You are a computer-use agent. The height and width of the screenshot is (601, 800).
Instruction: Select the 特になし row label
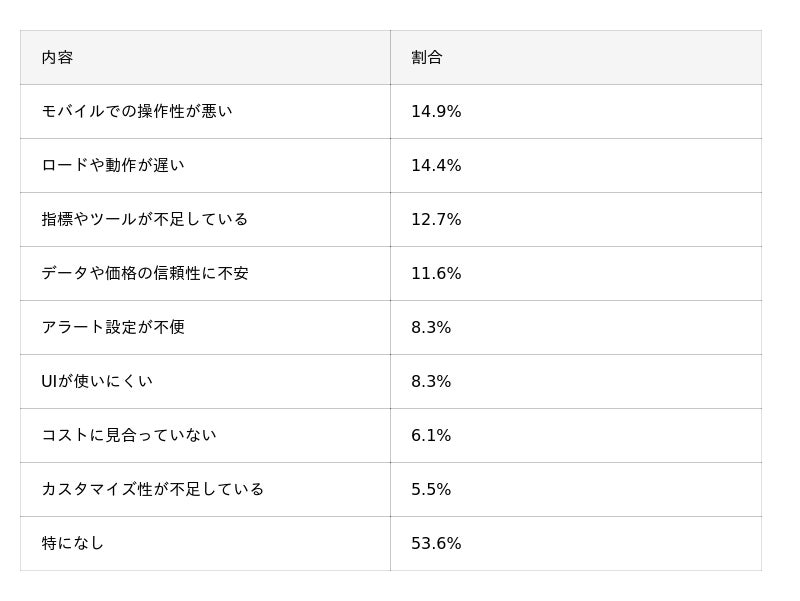(x=73, y=544)
